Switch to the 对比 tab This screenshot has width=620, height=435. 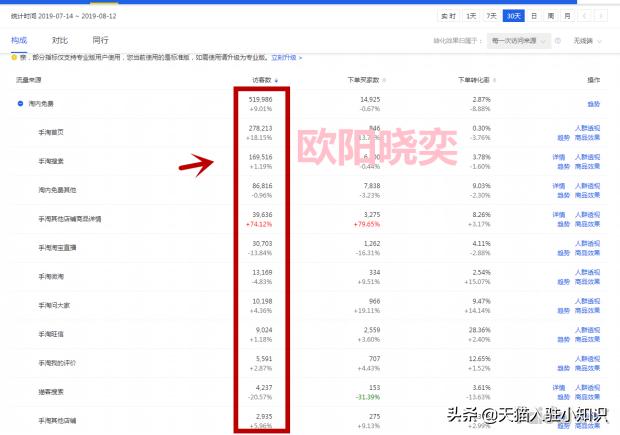click(x=60, y=40)
